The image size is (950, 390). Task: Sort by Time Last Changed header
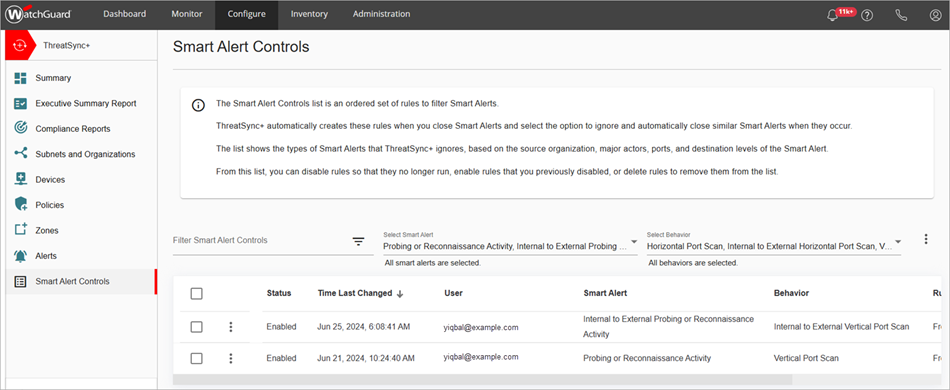pos(355,293)
